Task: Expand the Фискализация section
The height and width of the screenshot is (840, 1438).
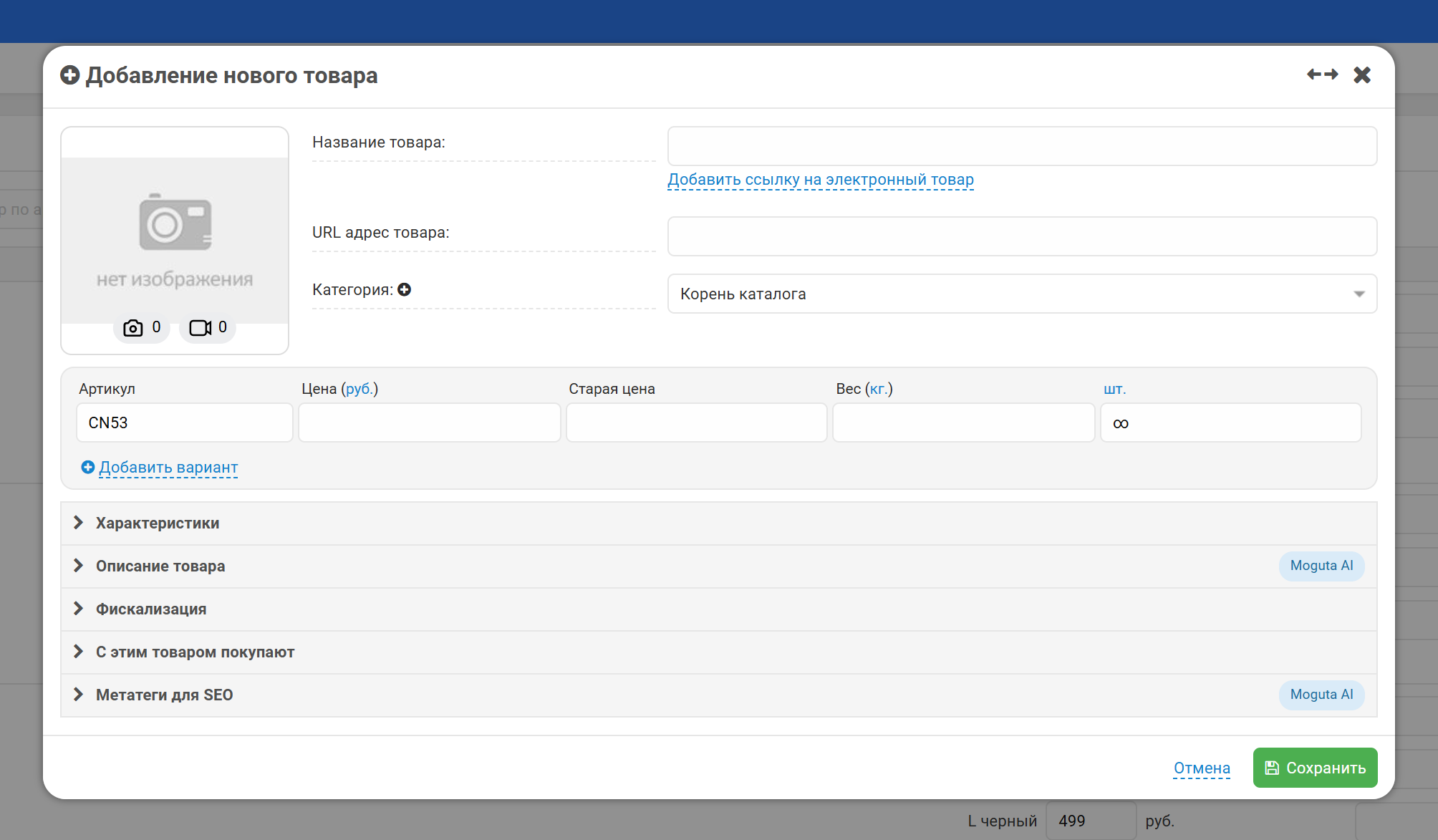Action: (x=151, y=609)
